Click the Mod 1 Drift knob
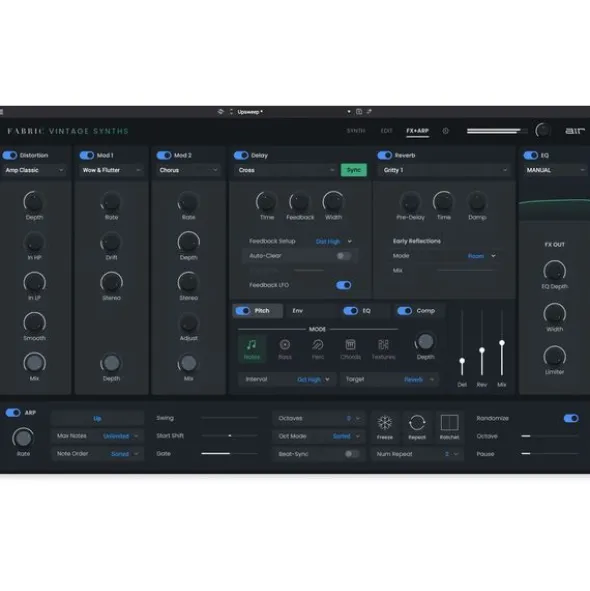Image resolution: width=590 pixels, height=591 pixels. [x=111, y=242]
